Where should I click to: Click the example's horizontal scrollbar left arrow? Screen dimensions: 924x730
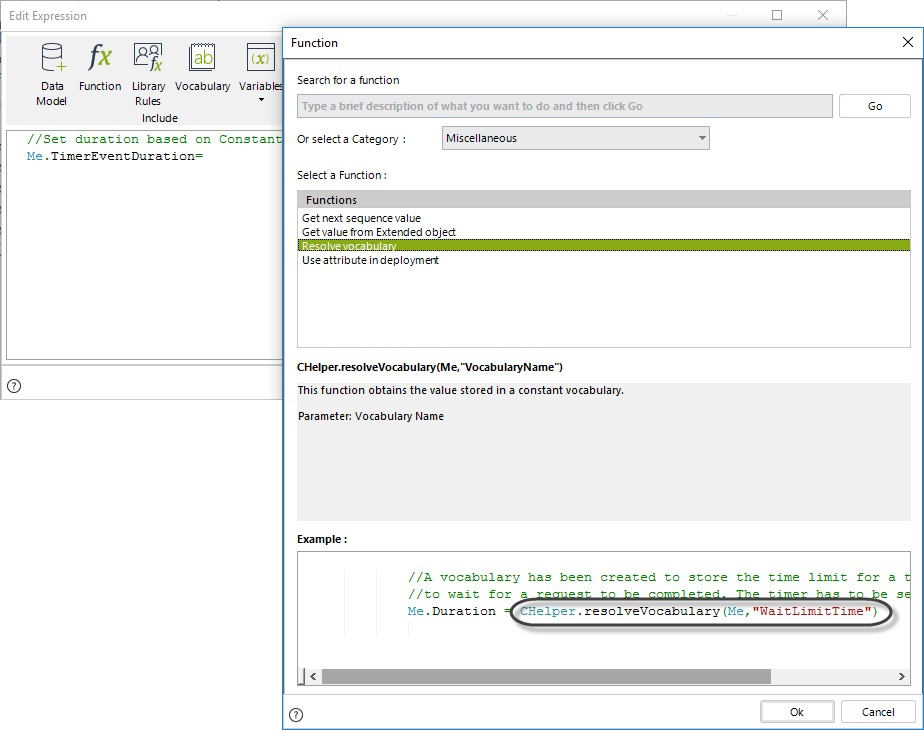[312, 676]
